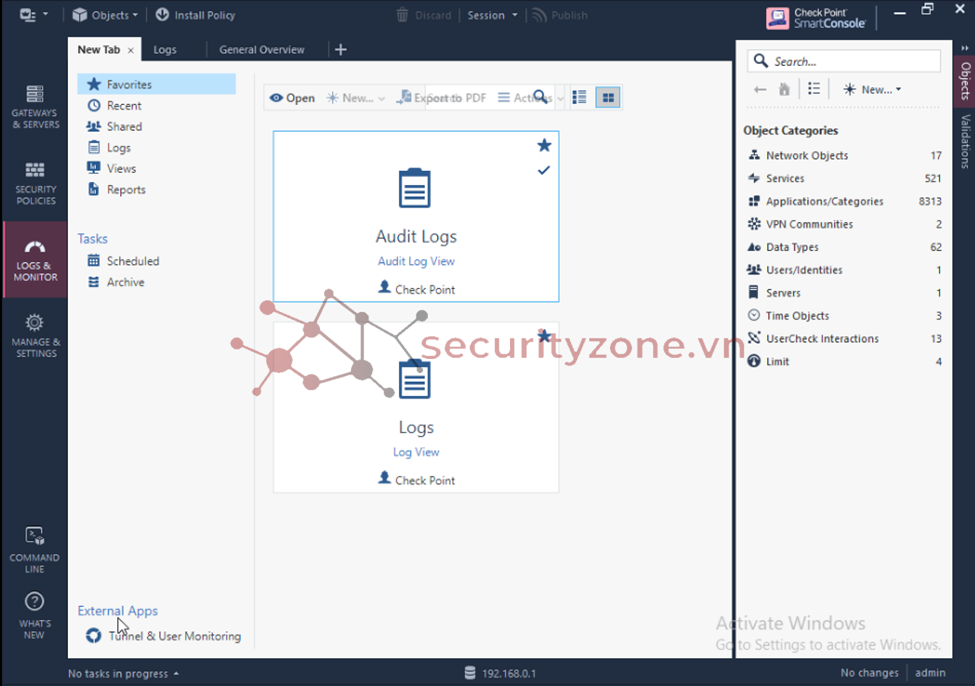Image resolution: width=975 pixels, height=686 pixels.
Task: Open the VPN Communities category
Action: (844, 225)
